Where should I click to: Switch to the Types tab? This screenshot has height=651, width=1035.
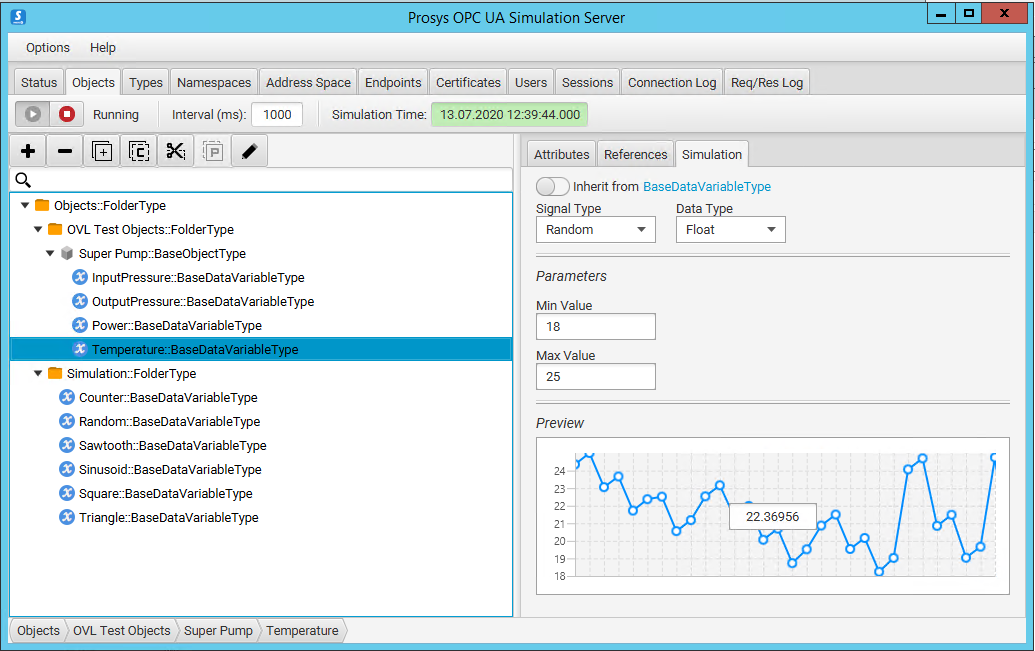146,83
